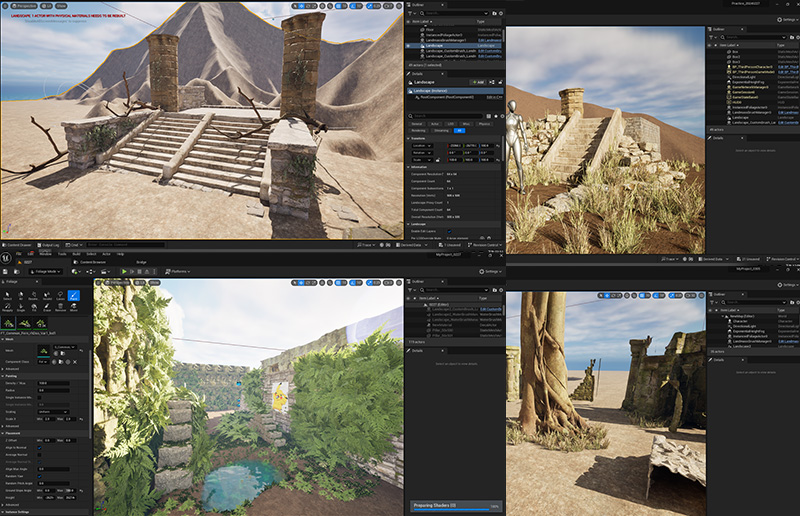This screenshot has height=516, width=800.
Task: Select the Deselect foliage tool
Action: [33, 296]
